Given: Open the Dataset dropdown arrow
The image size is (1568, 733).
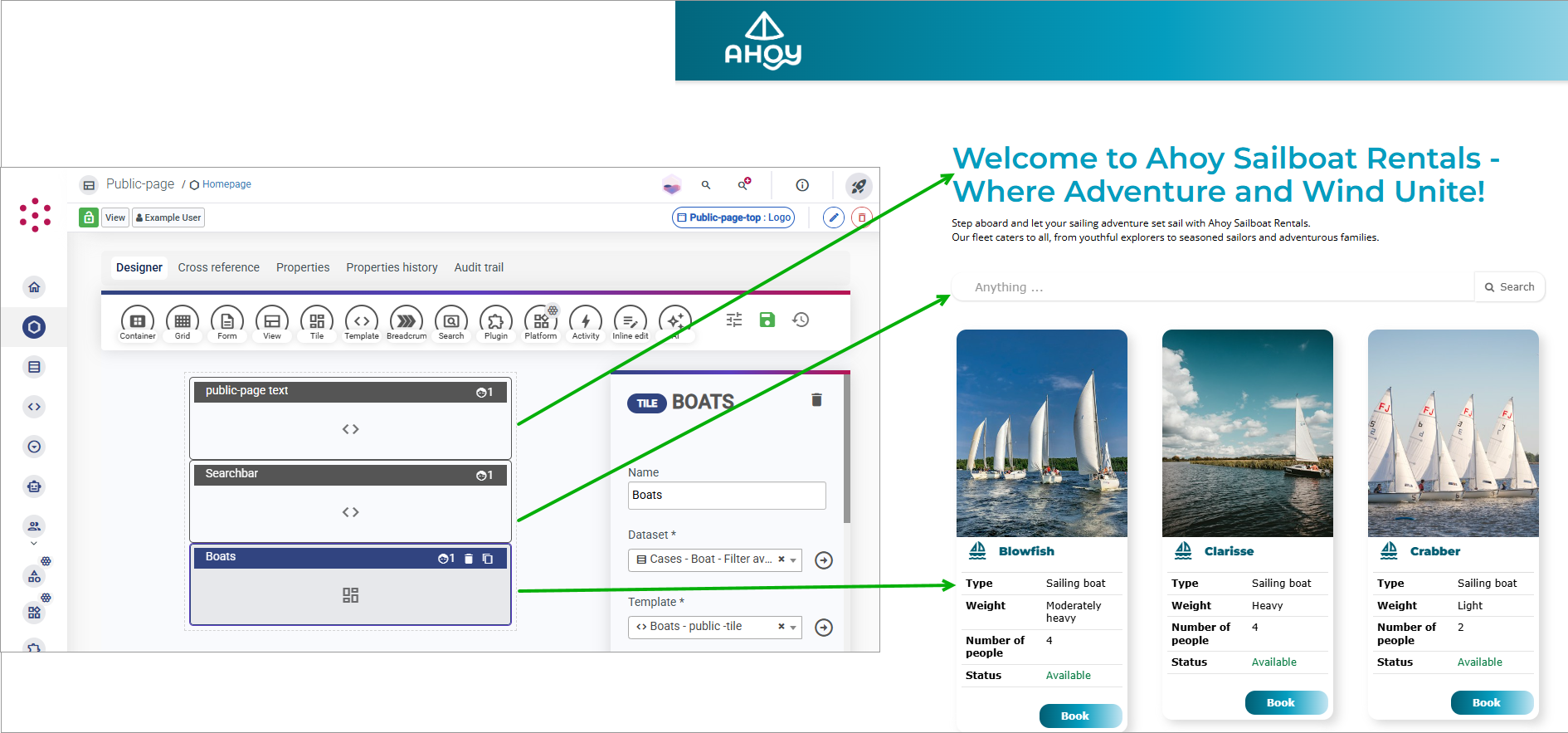Looking at the screenshot, I should pyautogui.click(x=794, y=560).
